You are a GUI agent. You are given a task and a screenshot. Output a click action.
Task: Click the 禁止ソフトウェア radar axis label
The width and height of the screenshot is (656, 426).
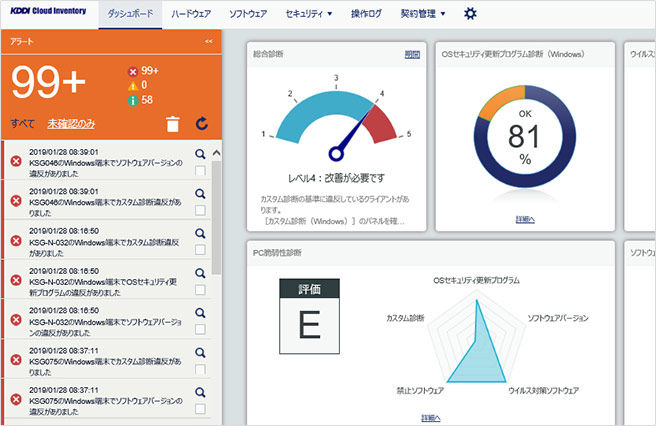pos(420,390)
